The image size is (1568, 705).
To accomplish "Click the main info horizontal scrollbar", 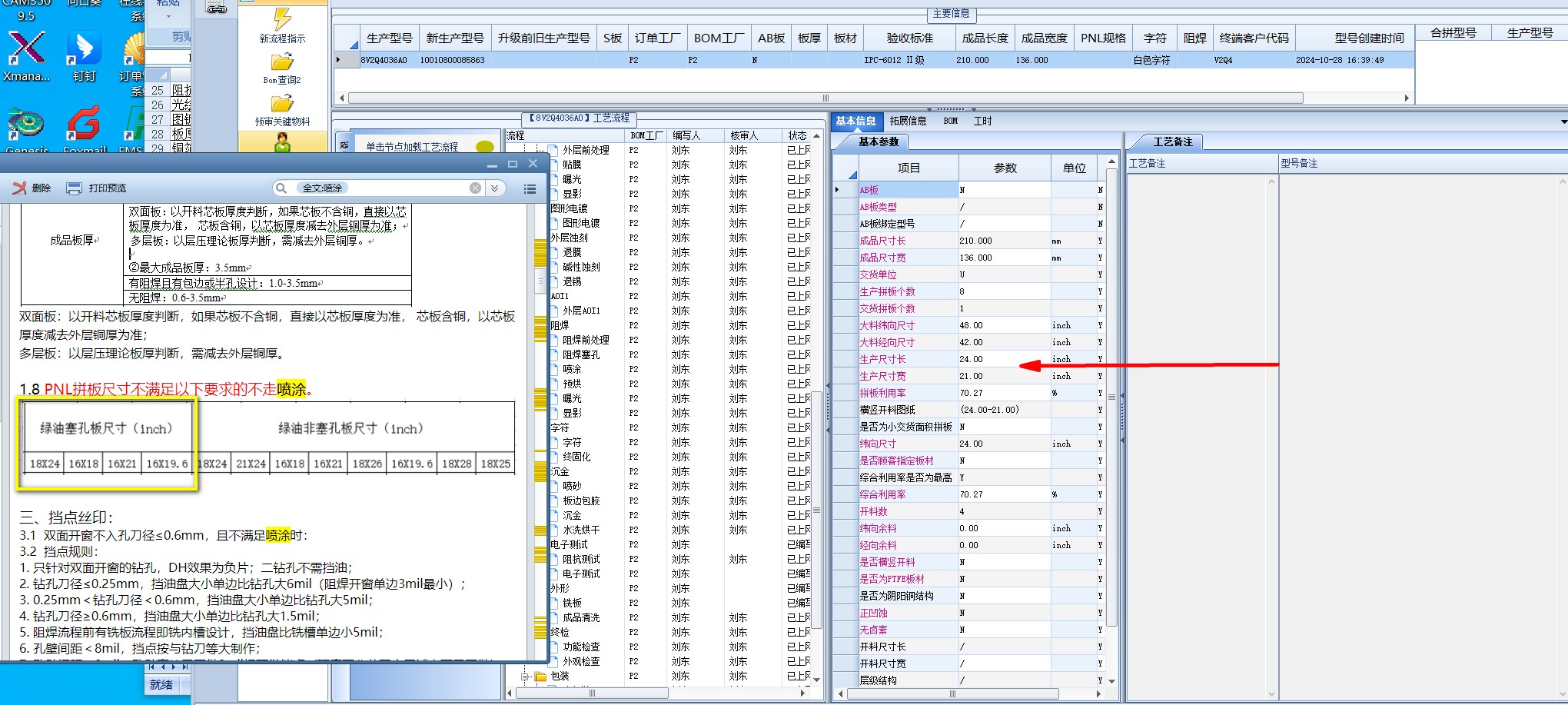I will click(826, 98).
